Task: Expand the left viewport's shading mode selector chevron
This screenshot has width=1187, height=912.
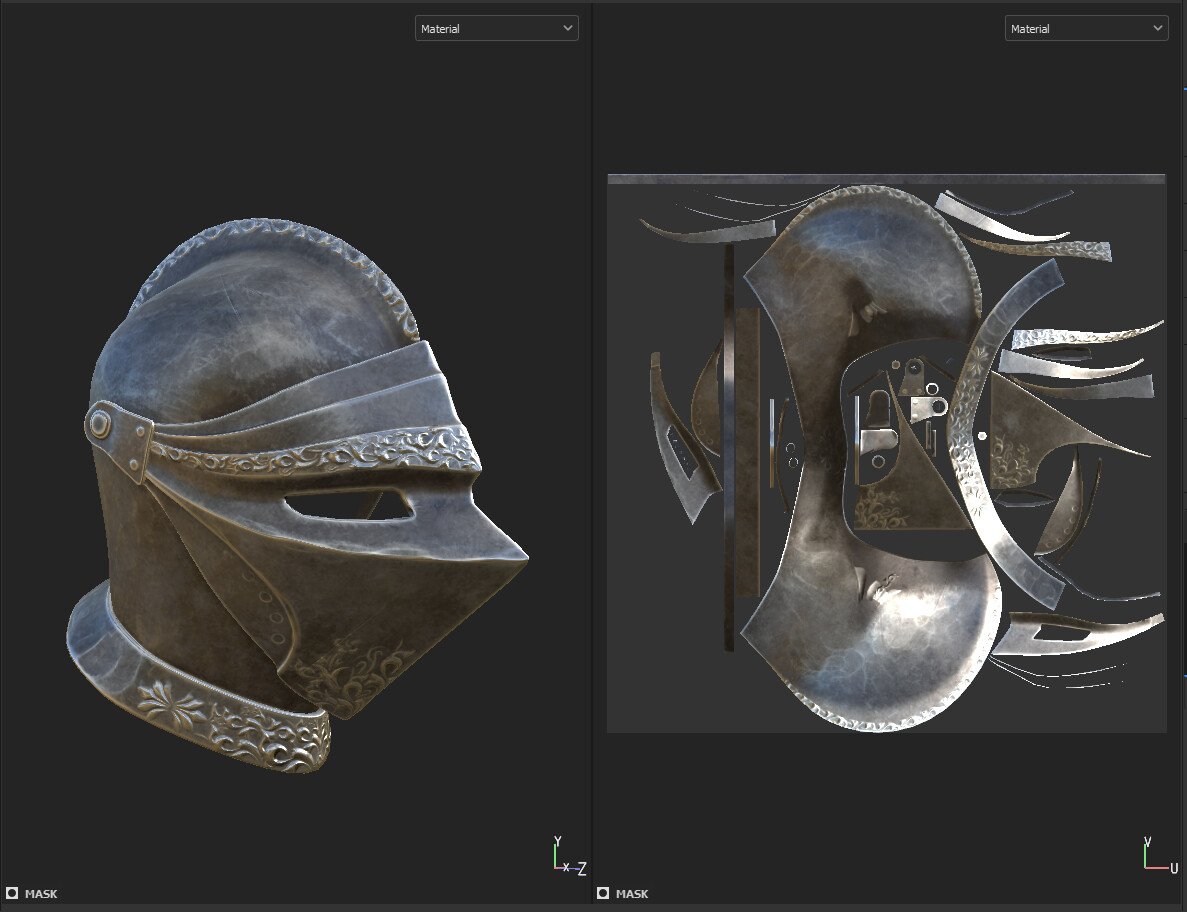Action: (x=568, y=28)
